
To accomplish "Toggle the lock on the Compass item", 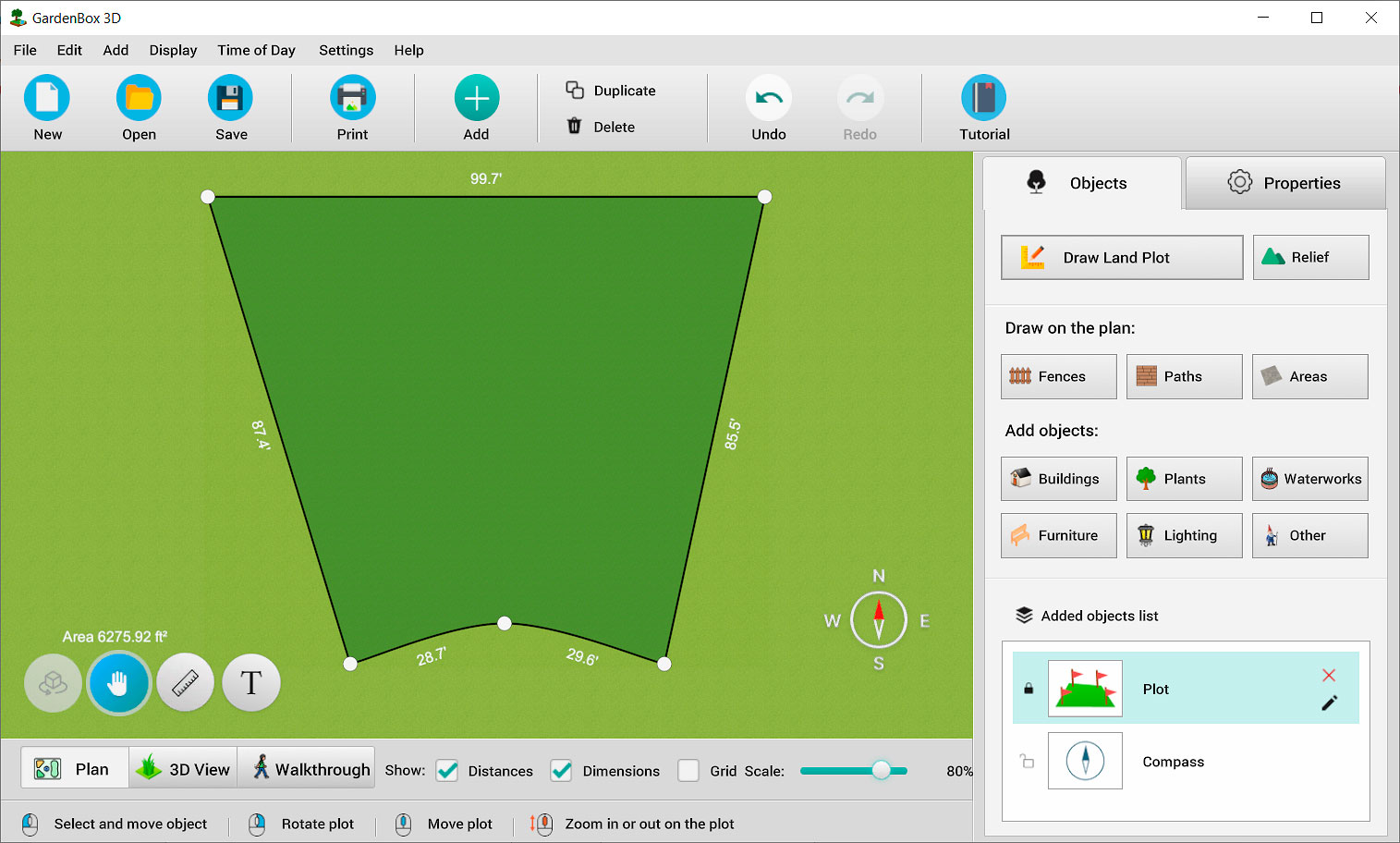I will click(x=1027, y=762).
